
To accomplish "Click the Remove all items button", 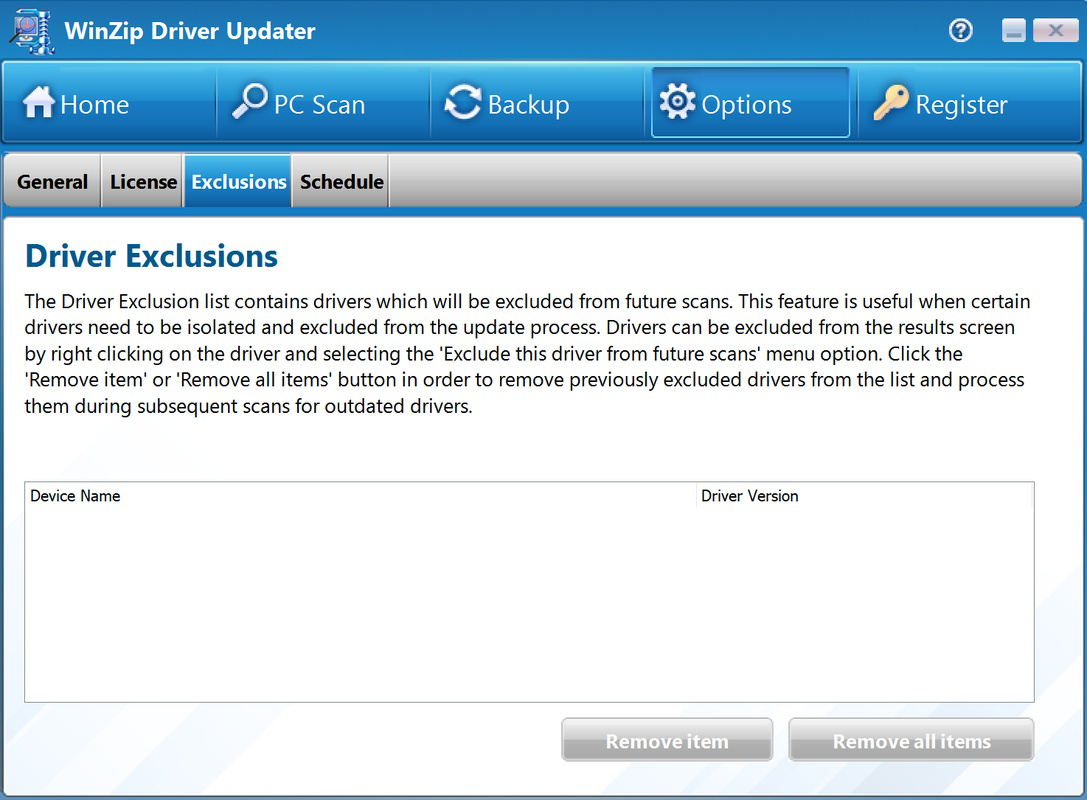I will click(911, 740).
